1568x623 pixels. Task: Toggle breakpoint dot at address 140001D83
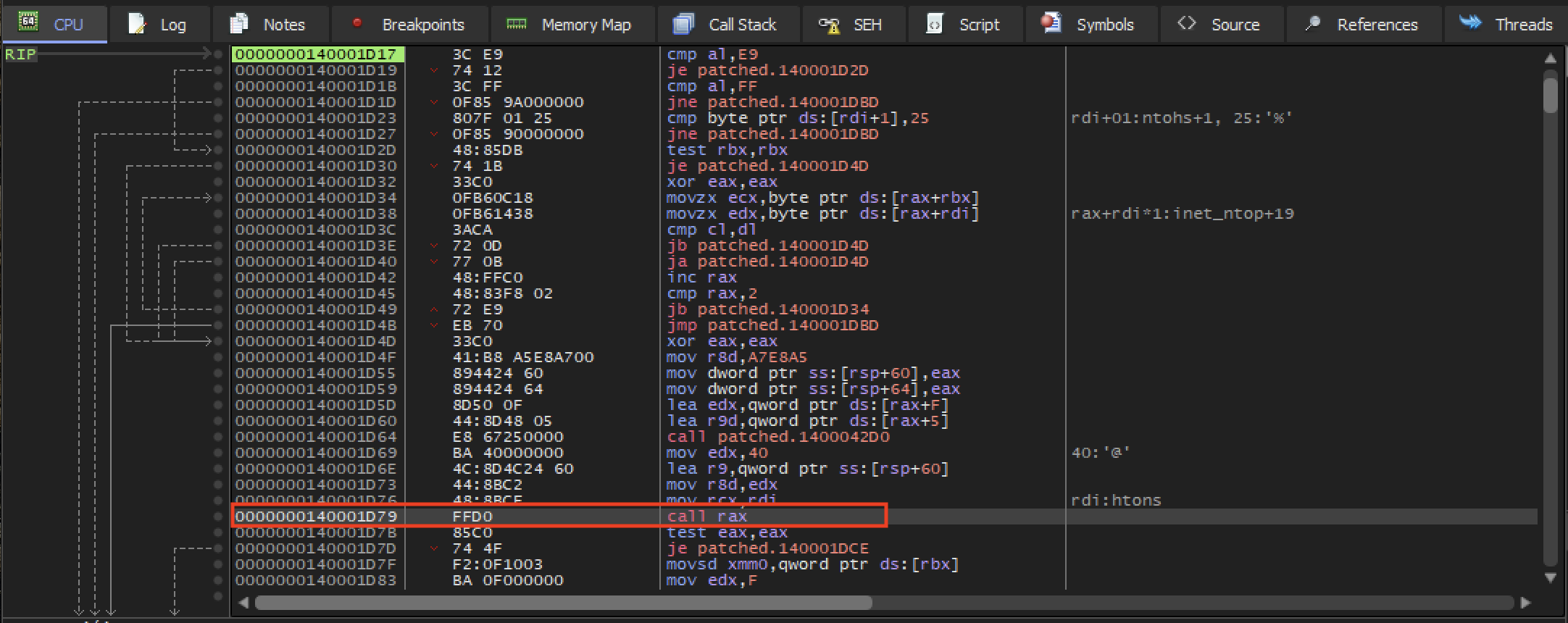pos(218,580)
